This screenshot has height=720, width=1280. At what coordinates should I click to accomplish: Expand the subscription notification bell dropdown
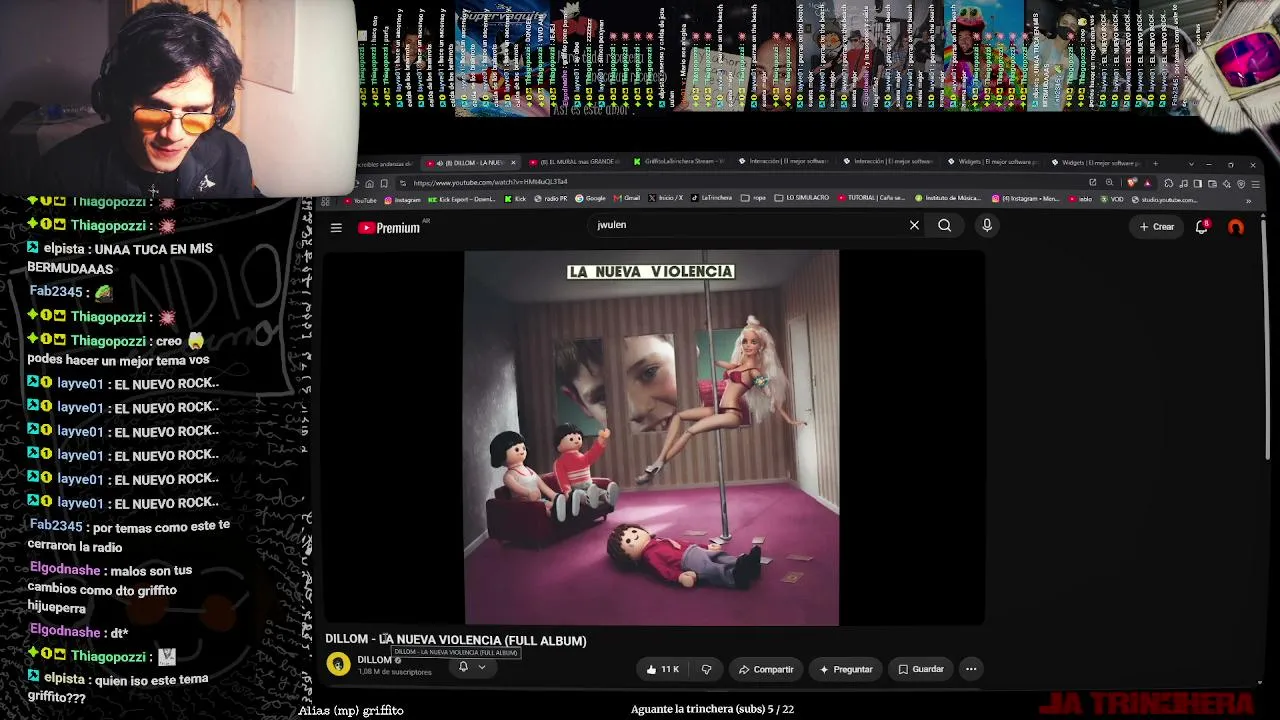coord(472,667)
